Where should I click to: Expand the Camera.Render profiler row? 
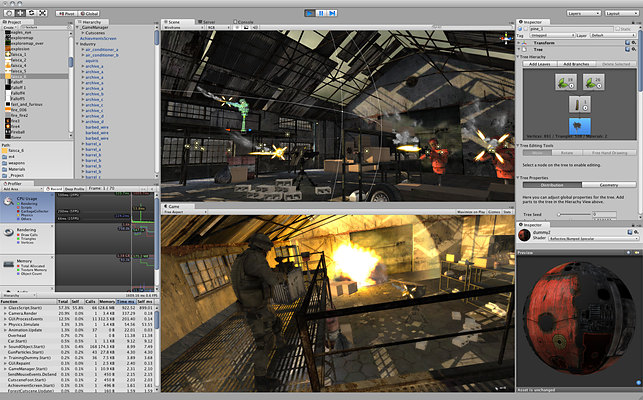click(4, 311)
